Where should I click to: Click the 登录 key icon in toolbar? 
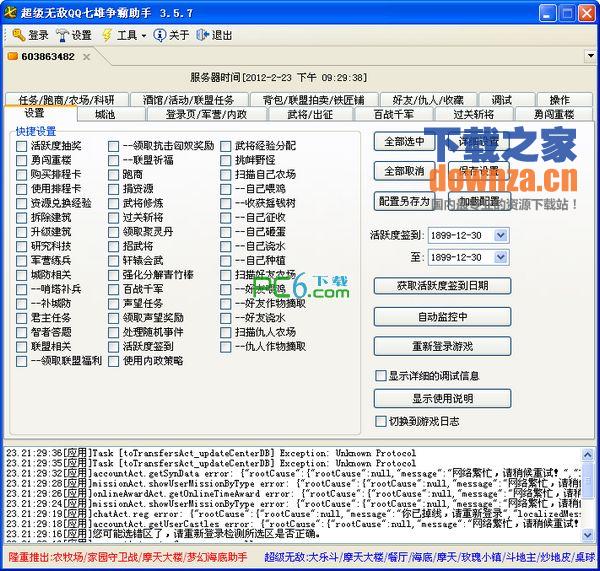[x=18, y=35]
